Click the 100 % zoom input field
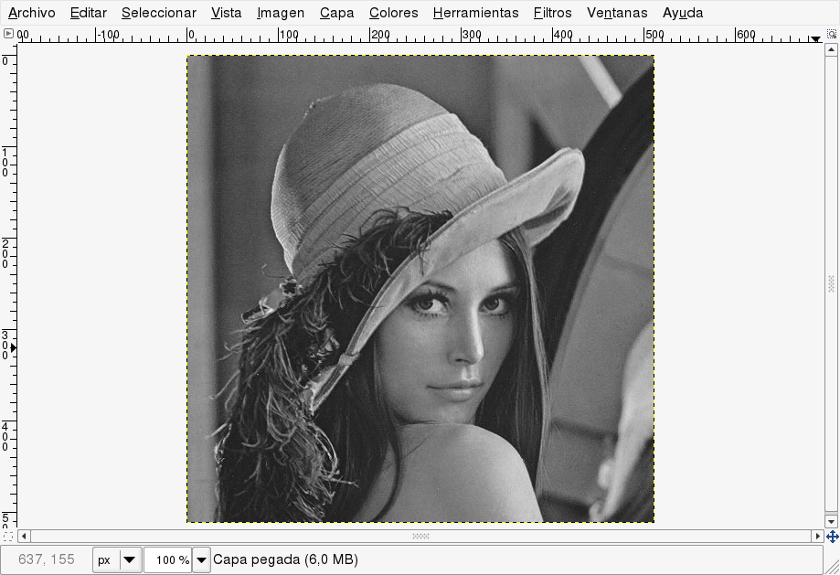The image size is (840, 575). [168, 560]
